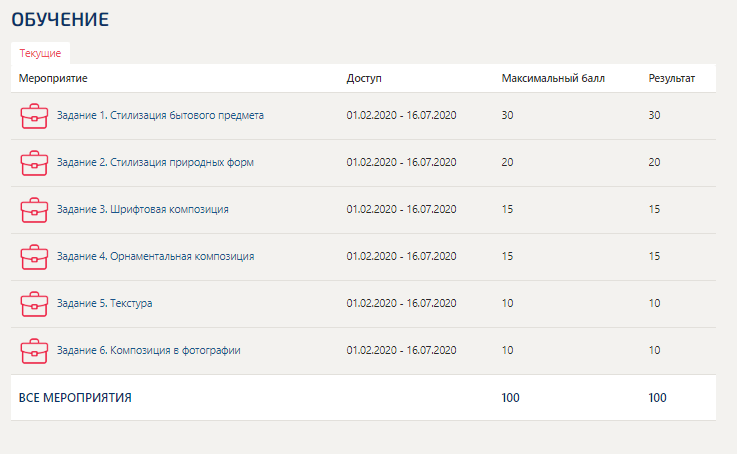The image size is (737, 454).
Task: Open Задание 2. Стилизация природных форм
Action: point(155,162)
